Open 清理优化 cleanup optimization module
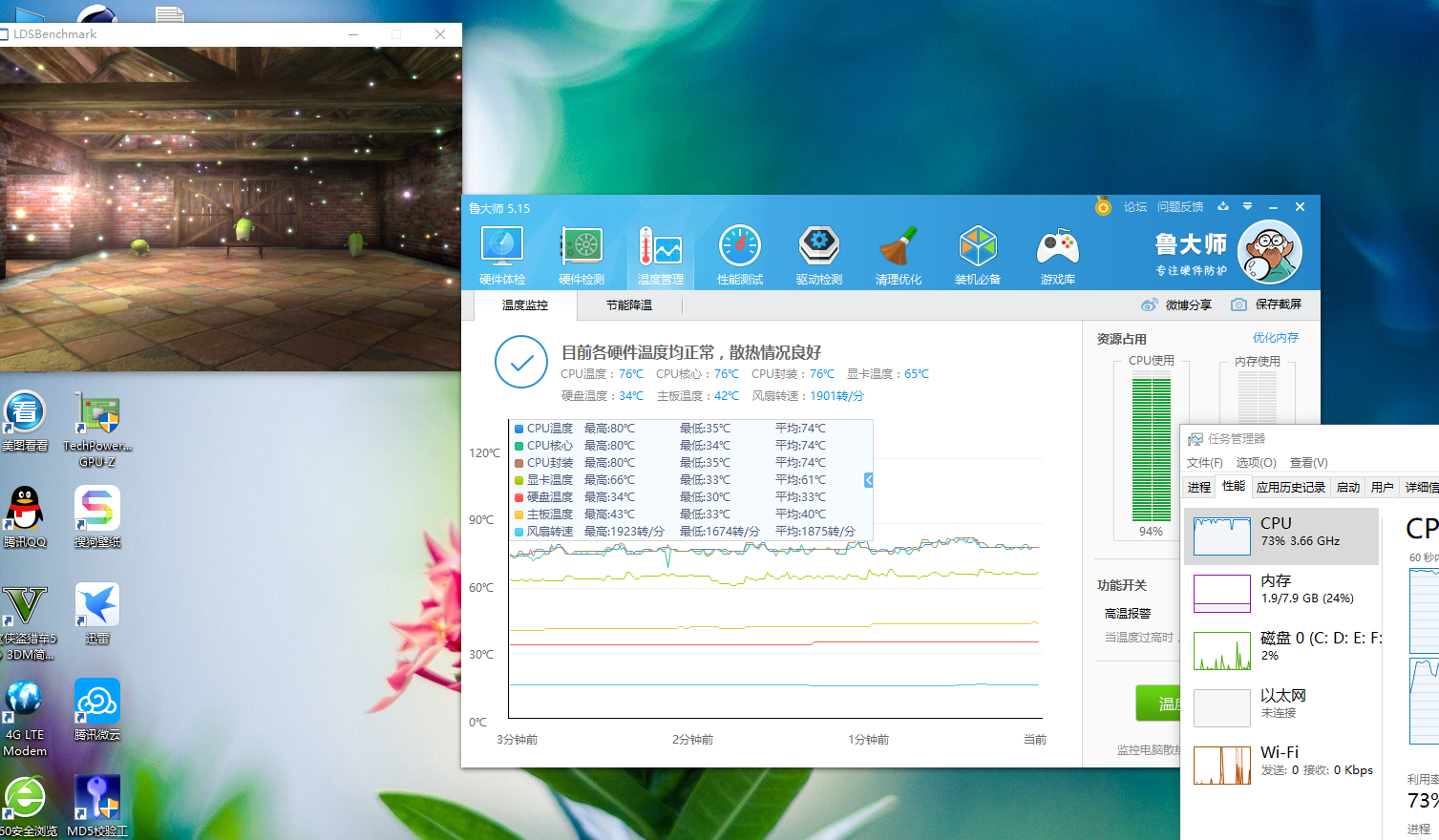Viewport: 1439px width, 840px height. click(x=899, y=256)
